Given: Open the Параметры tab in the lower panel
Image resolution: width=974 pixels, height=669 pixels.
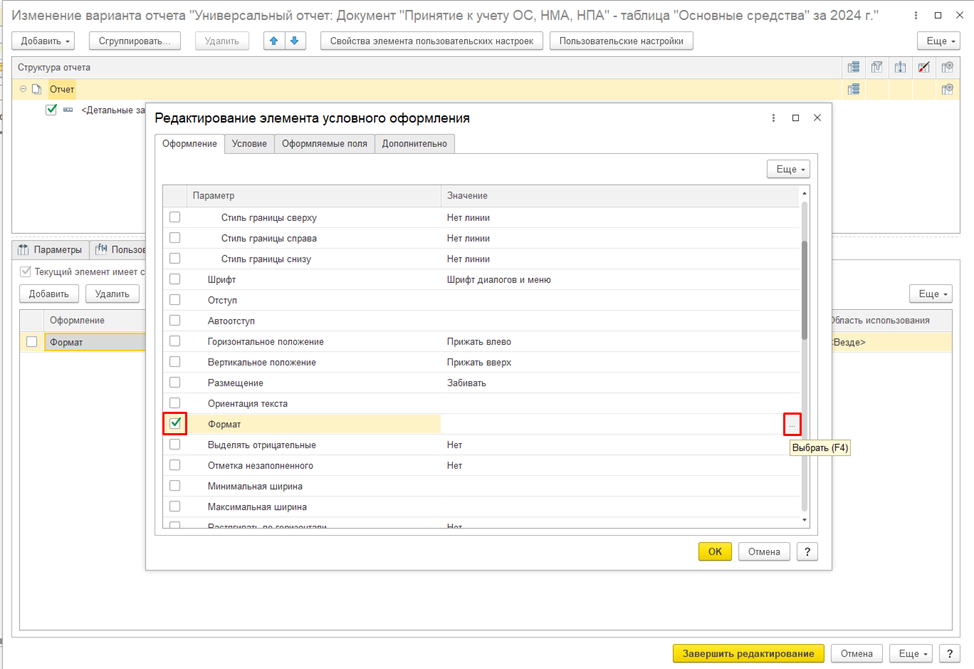Looking at the screenshot, I should pyautogui.click(x=50, y=250).
